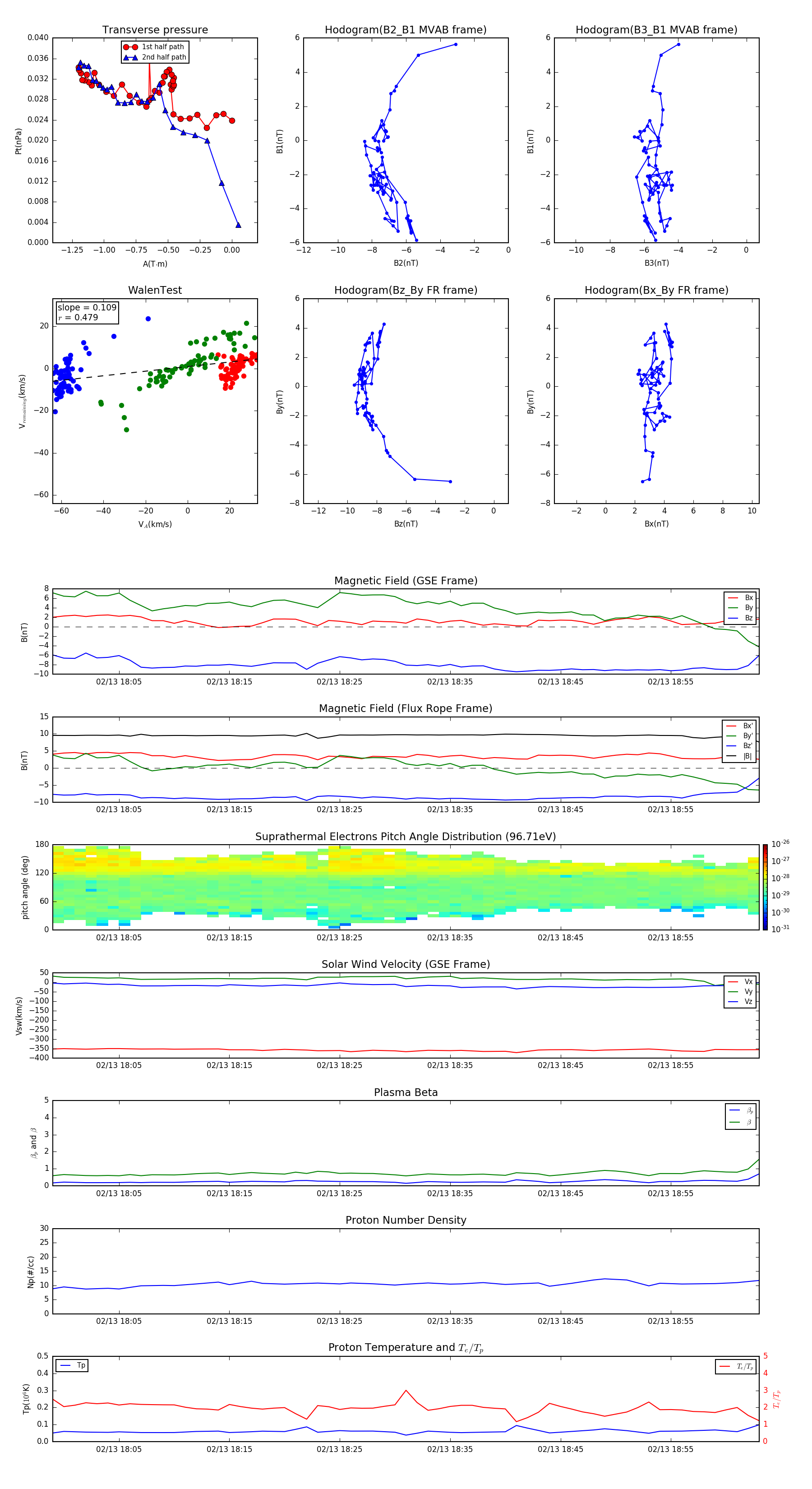Click the Bz' entry in Flux Rope legend
The width and height of the screenshot is (812, 1489).
(x=739, y=746)
